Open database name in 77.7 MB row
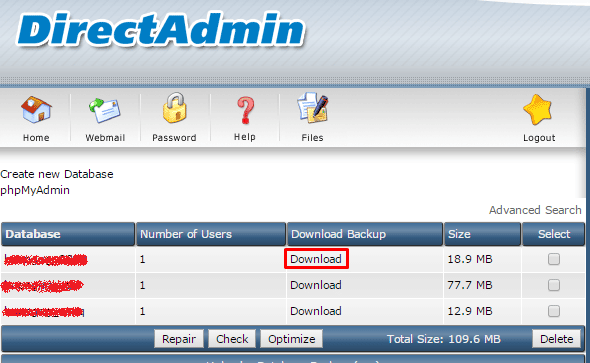The width and height of the screenshot is (590, 363). pos(42,286)
